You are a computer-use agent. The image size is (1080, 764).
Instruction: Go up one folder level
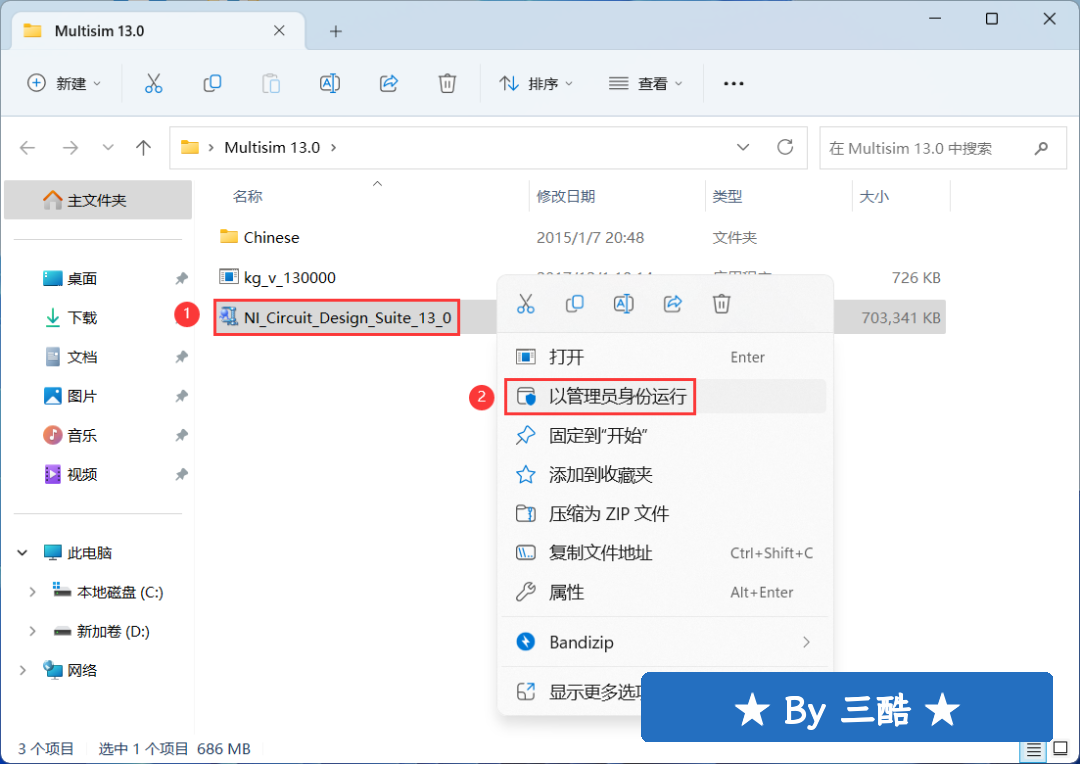click(143, 147)
